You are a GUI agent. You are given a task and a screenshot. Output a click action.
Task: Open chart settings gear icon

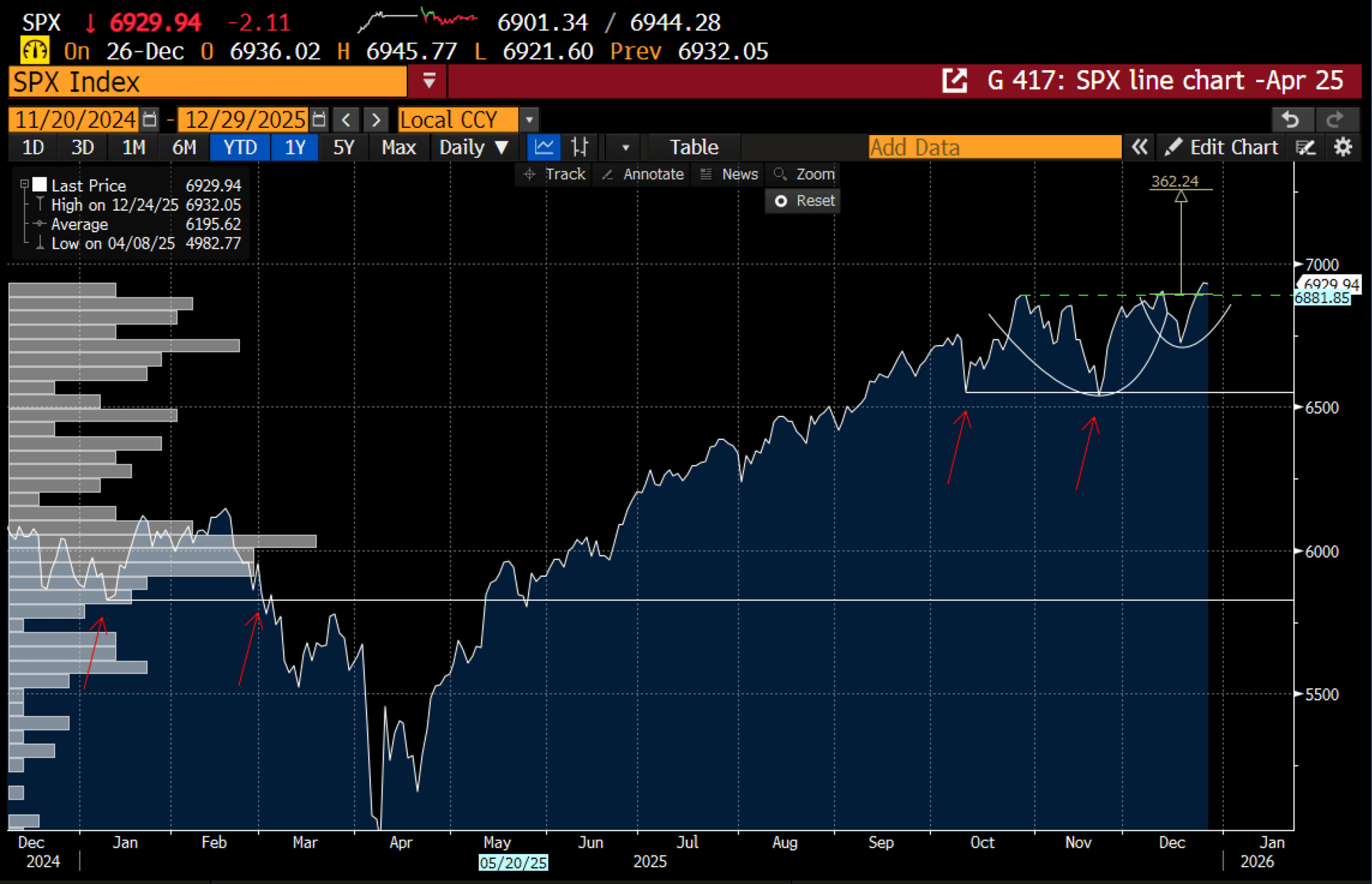tap(1343, 147)
